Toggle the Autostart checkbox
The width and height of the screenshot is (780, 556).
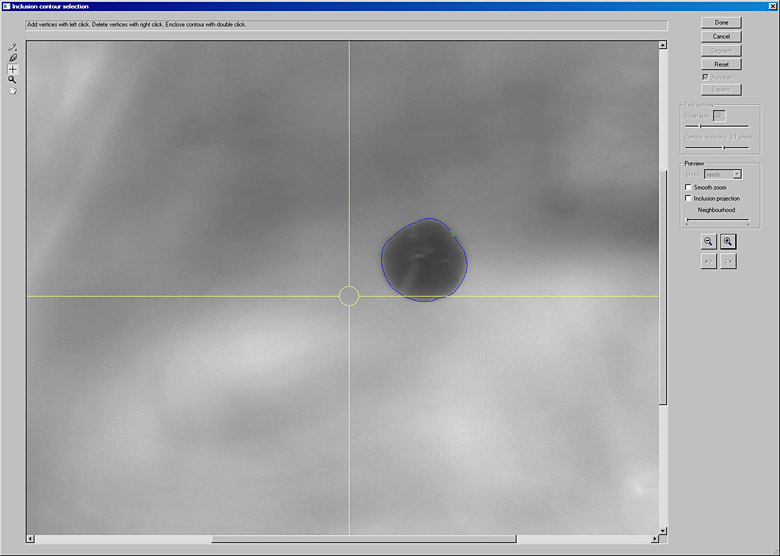coord(706,77)
